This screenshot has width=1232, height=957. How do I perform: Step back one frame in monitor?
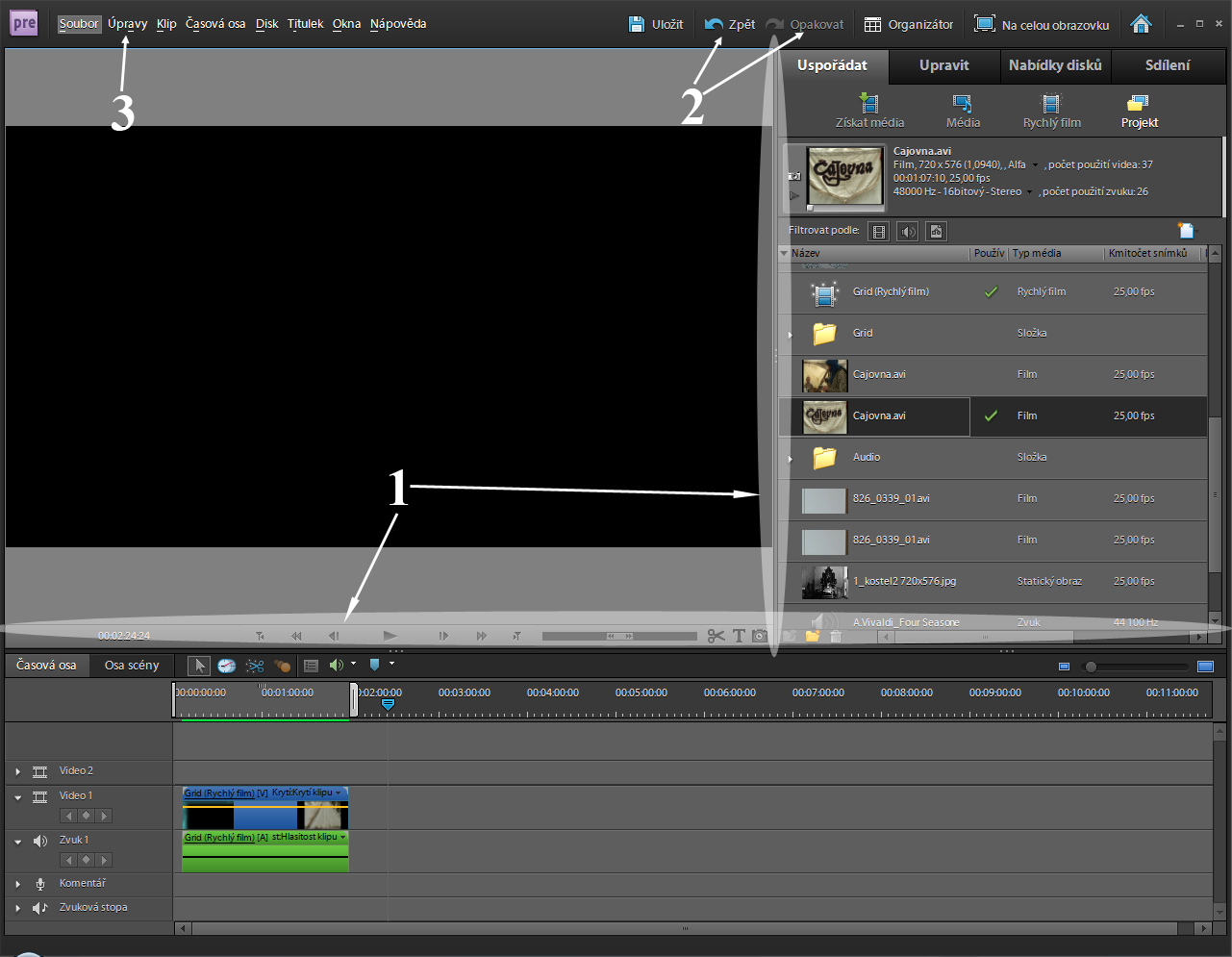click(334, 636)
